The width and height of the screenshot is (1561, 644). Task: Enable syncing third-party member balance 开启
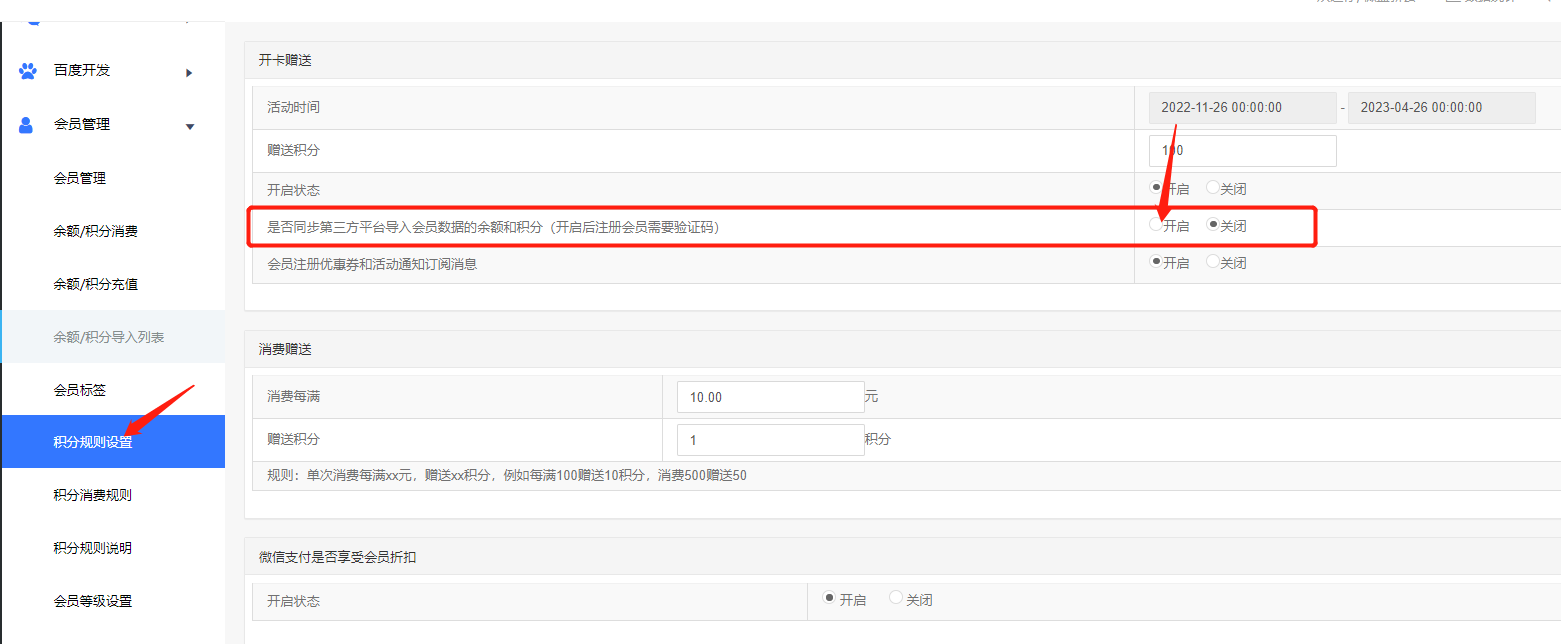pos(1157,225)
